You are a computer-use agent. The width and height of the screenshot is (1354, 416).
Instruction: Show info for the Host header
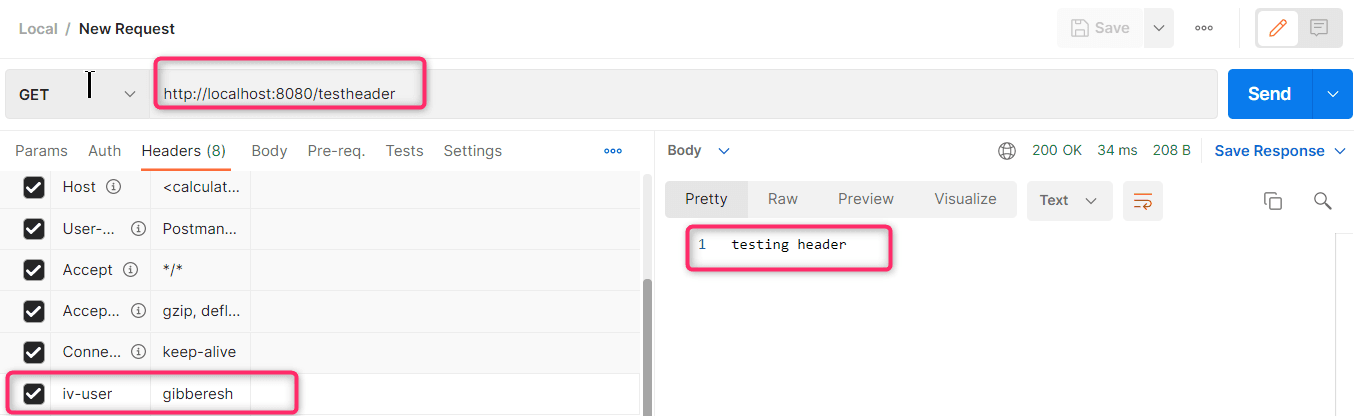pyautogui.click(x=113, y=187)
